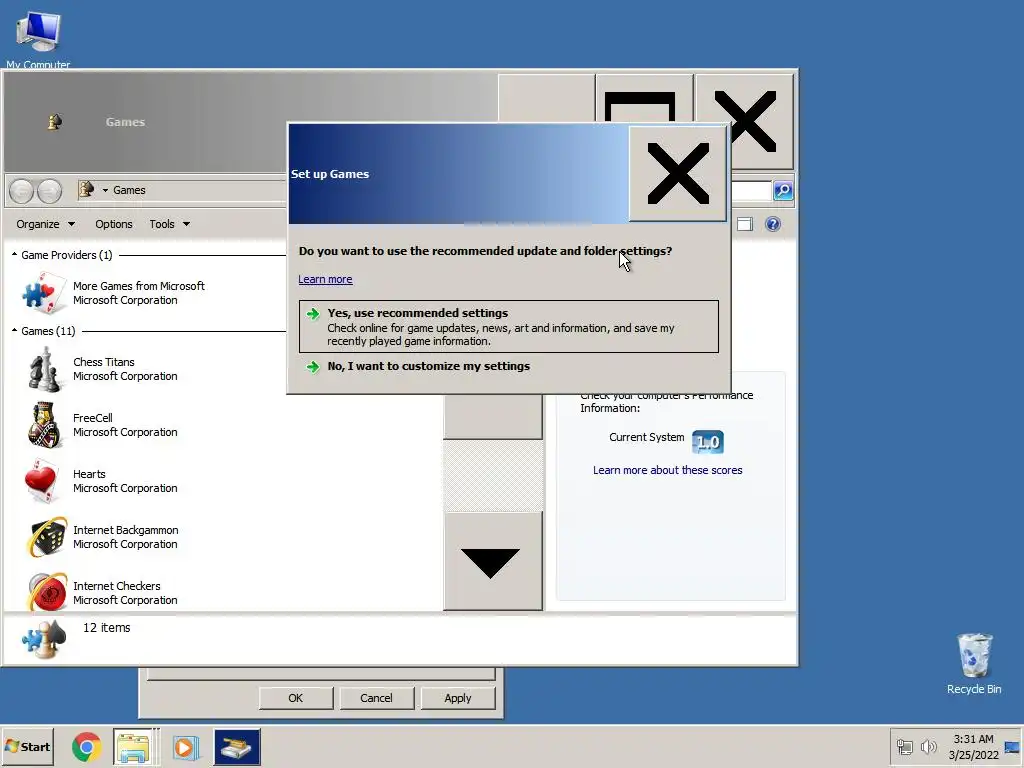1024x768 pixels.
Task: Select the Chess Titans text label
Action: coord(104,362)
